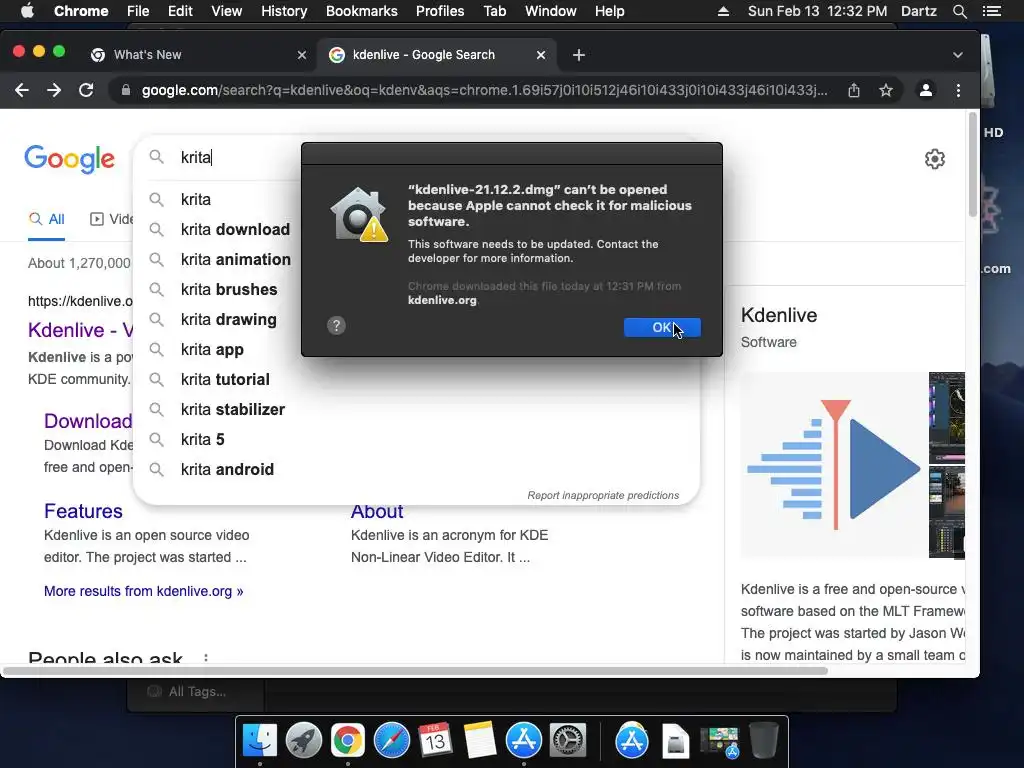1024x768 pixels.
Task: Open Chrome's three-dot menu
Action: coord(958,90)
